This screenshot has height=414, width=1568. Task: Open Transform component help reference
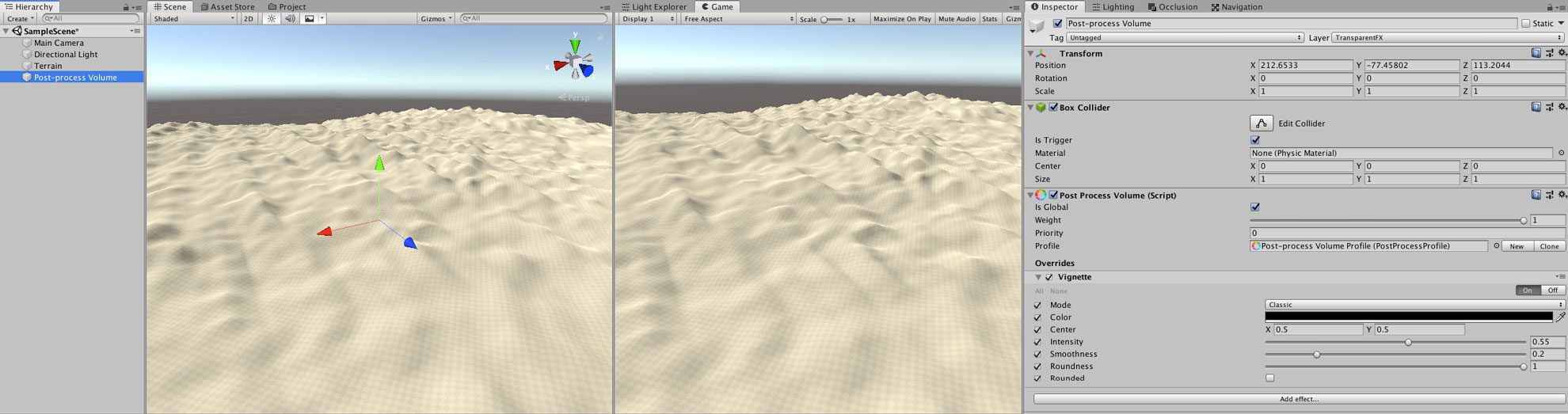click(1536, 53)
